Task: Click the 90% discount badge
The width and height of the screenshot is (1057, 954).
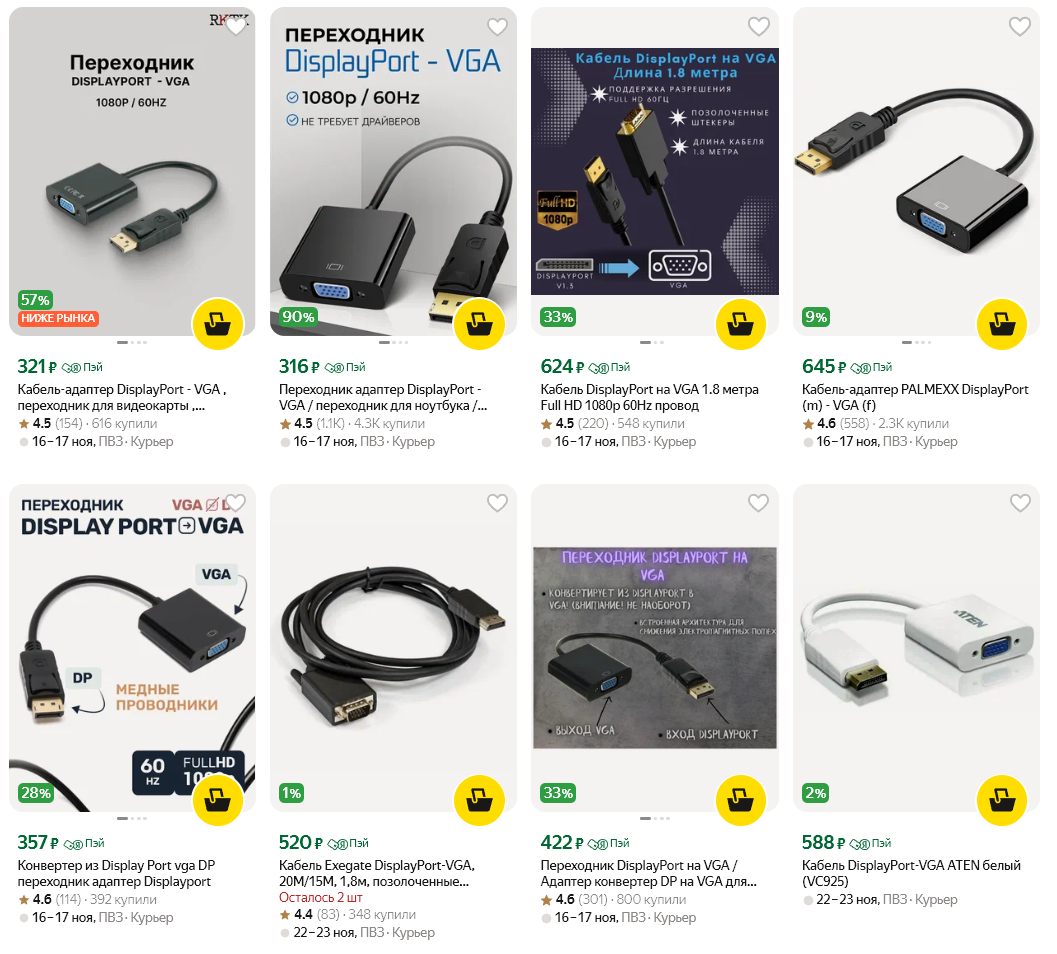Action: (298, 317)
